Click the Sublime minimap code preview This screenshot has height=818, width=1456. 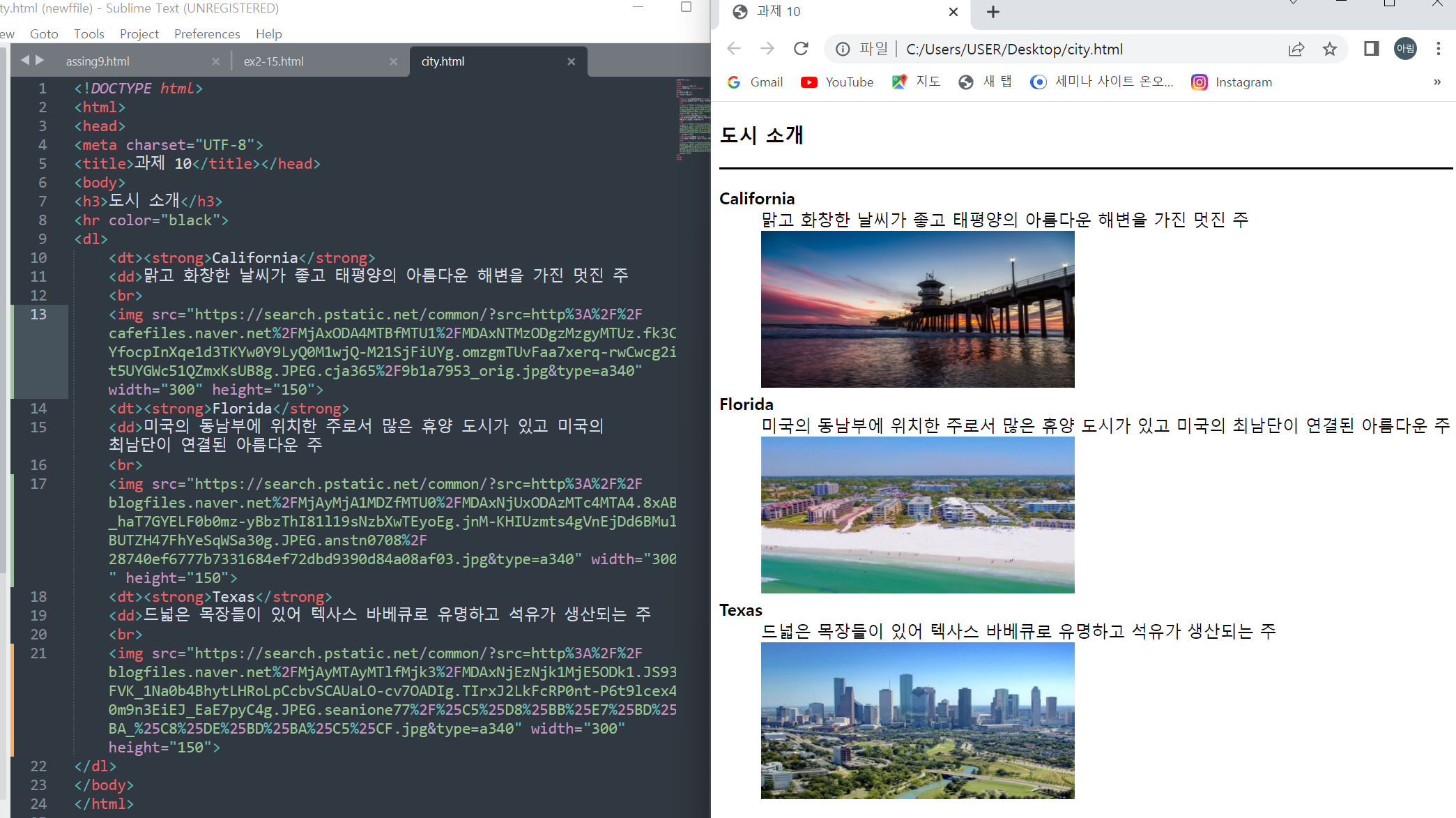click(x=691, y=119)
